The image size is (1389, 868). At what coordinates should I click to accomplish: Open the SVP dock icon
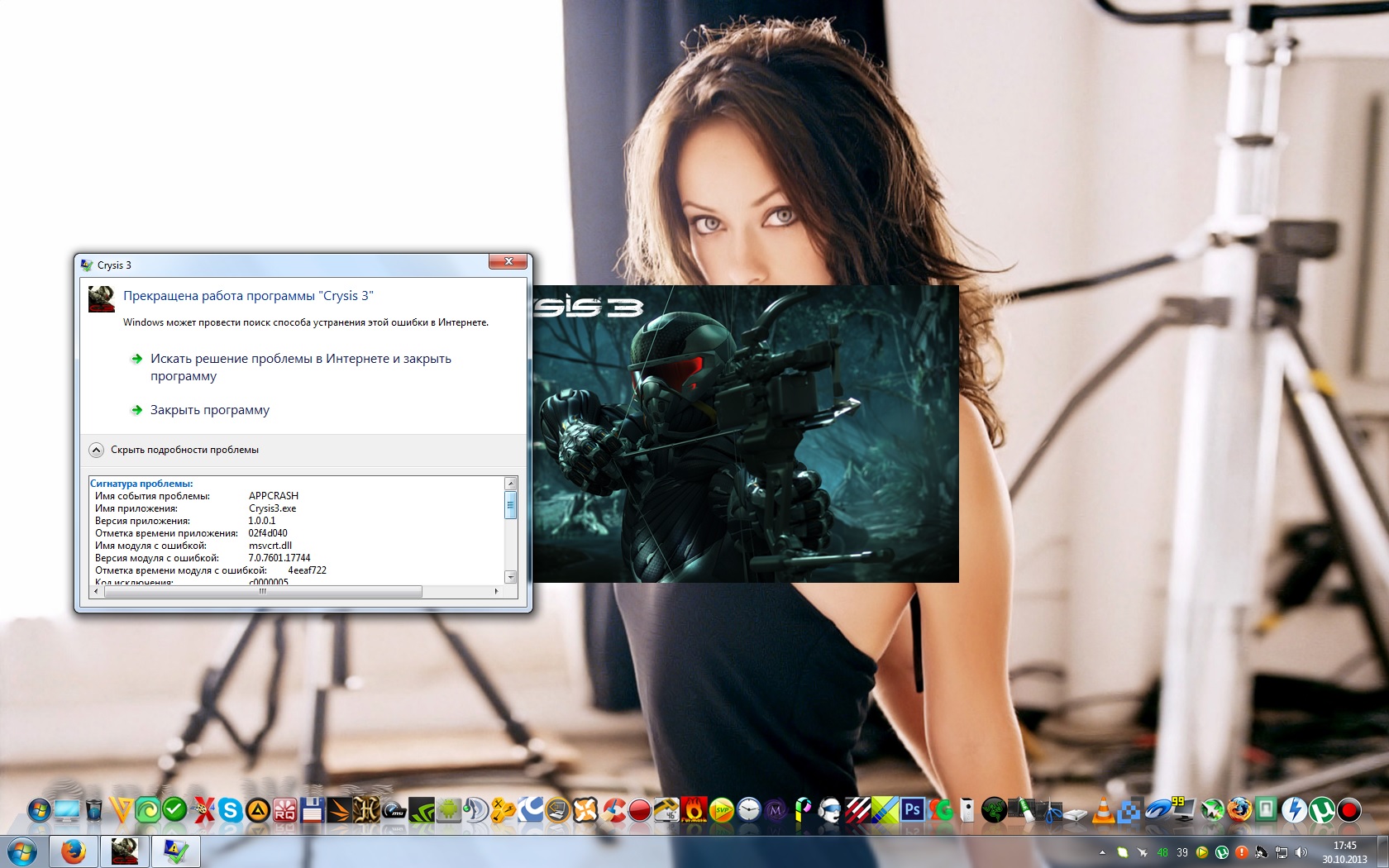[722, 811]
